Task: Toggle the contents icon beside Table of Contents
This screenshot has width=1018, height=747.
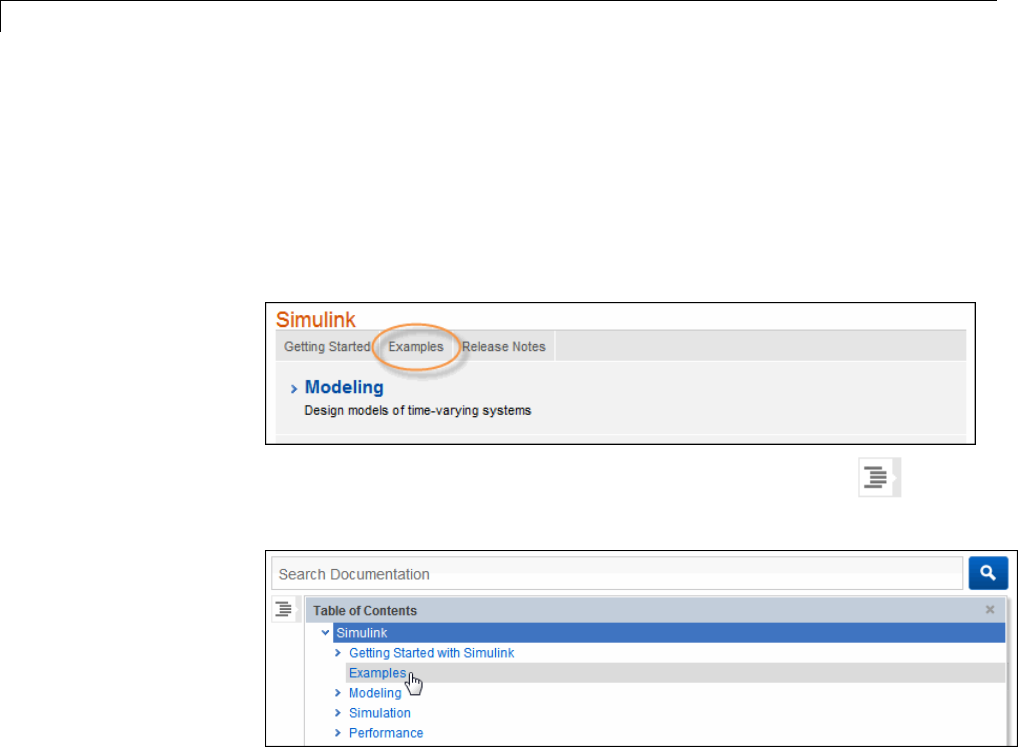Action: 284,609
